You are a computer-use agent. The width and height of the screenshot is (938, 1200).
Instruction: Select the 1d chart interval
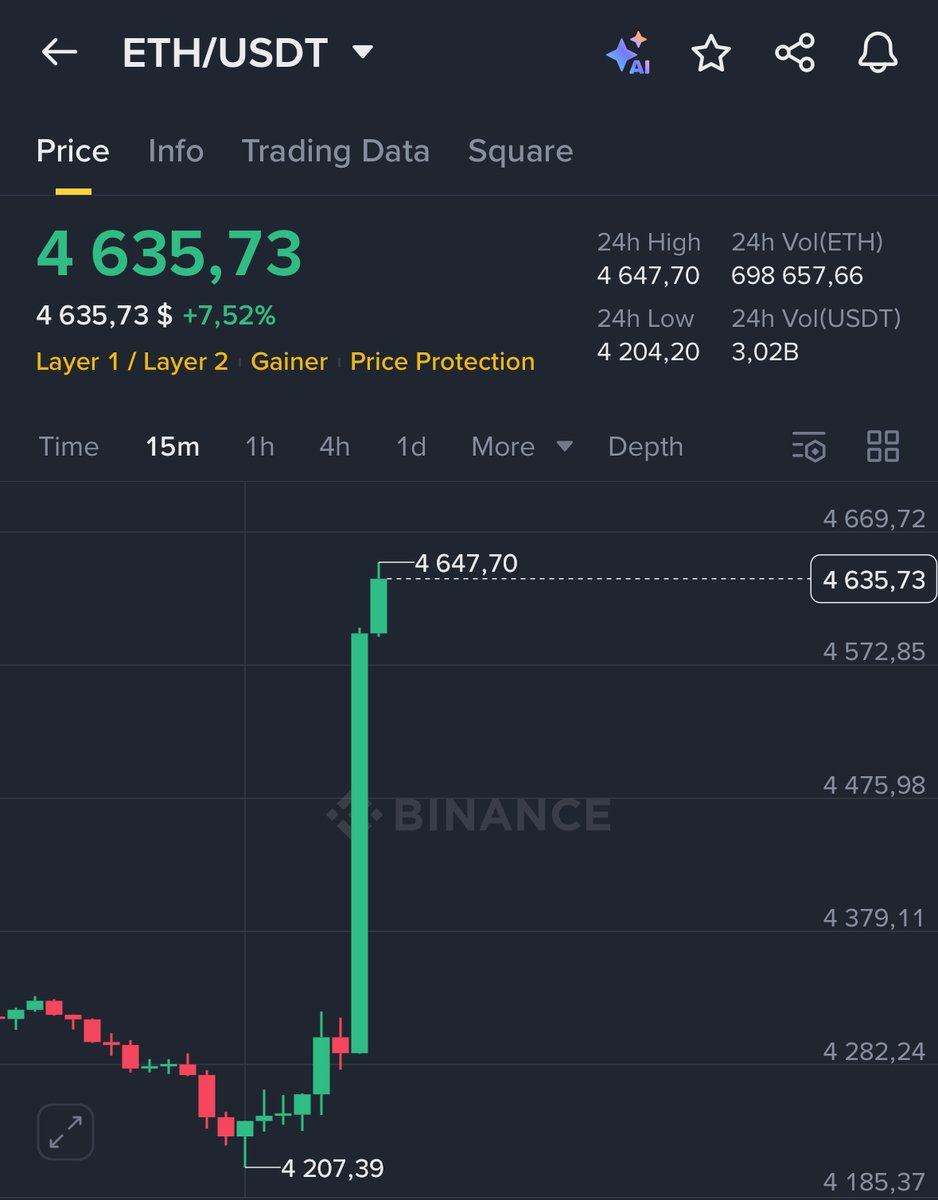(410, 447)
